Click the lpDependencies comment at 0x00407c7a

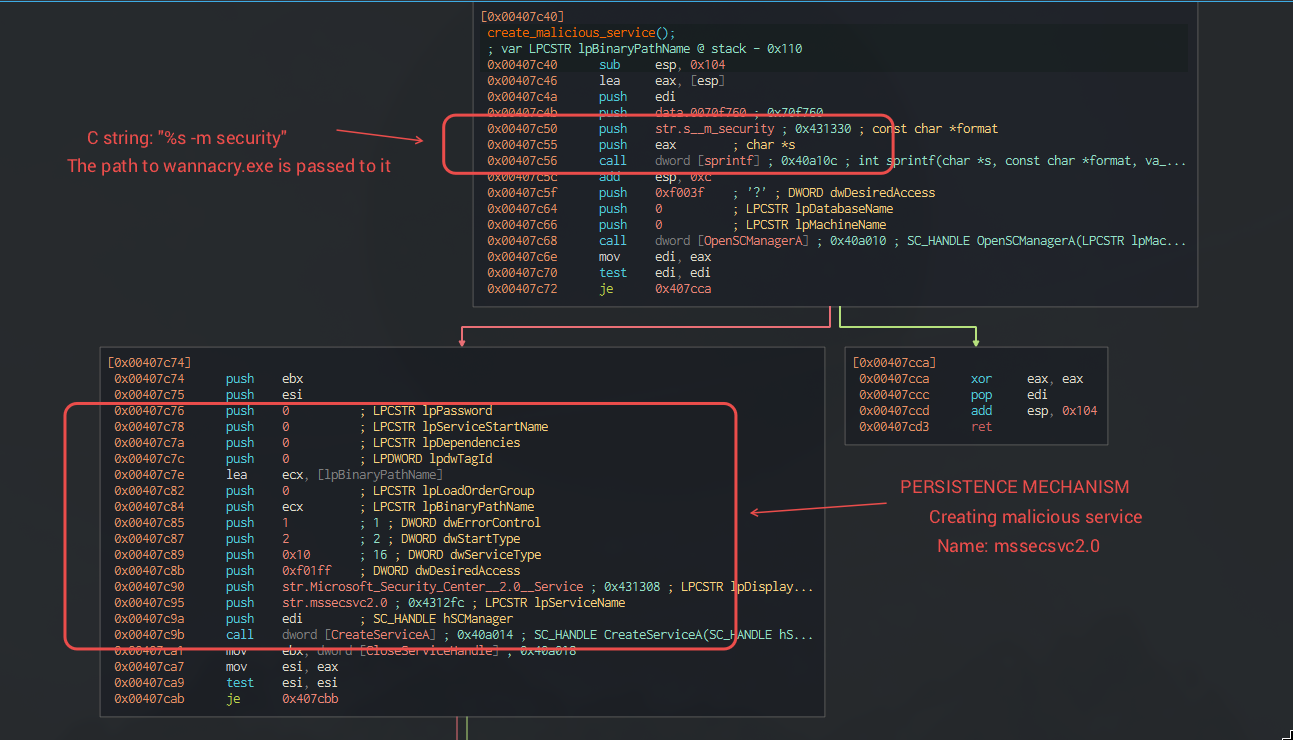pos(440,443)
